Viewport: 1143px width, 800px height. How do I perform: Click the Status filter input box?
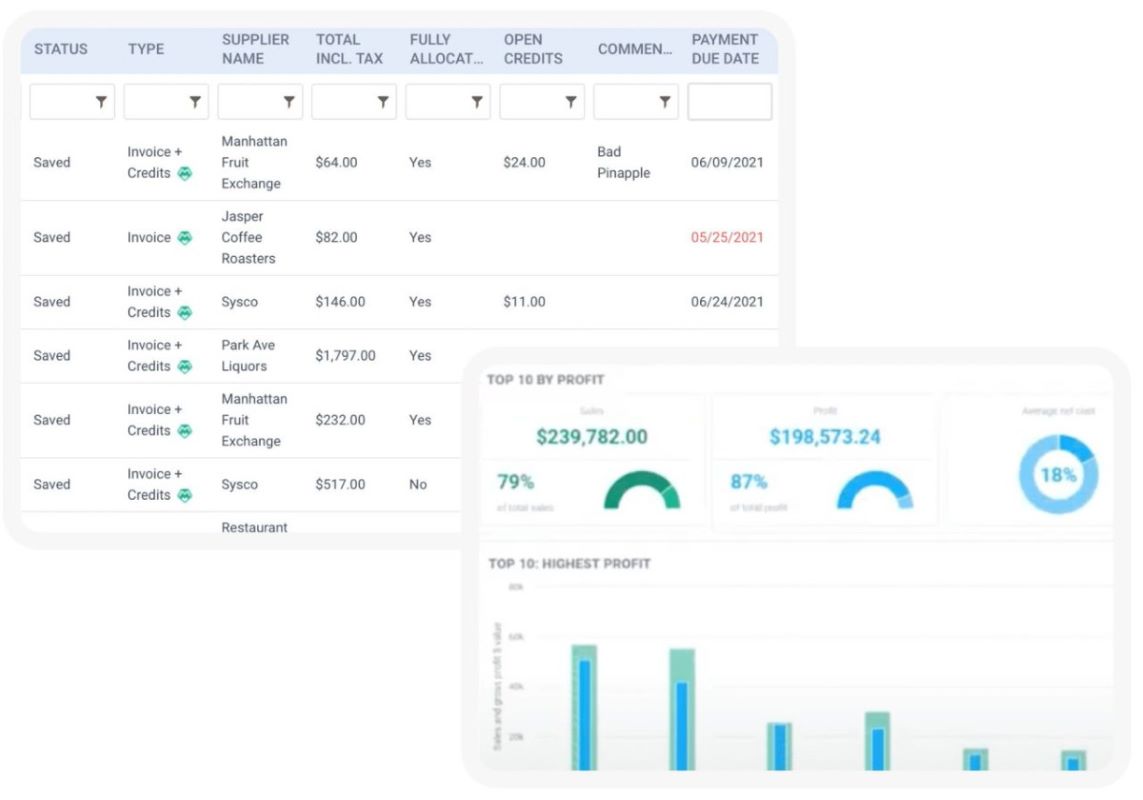(72, 101)
